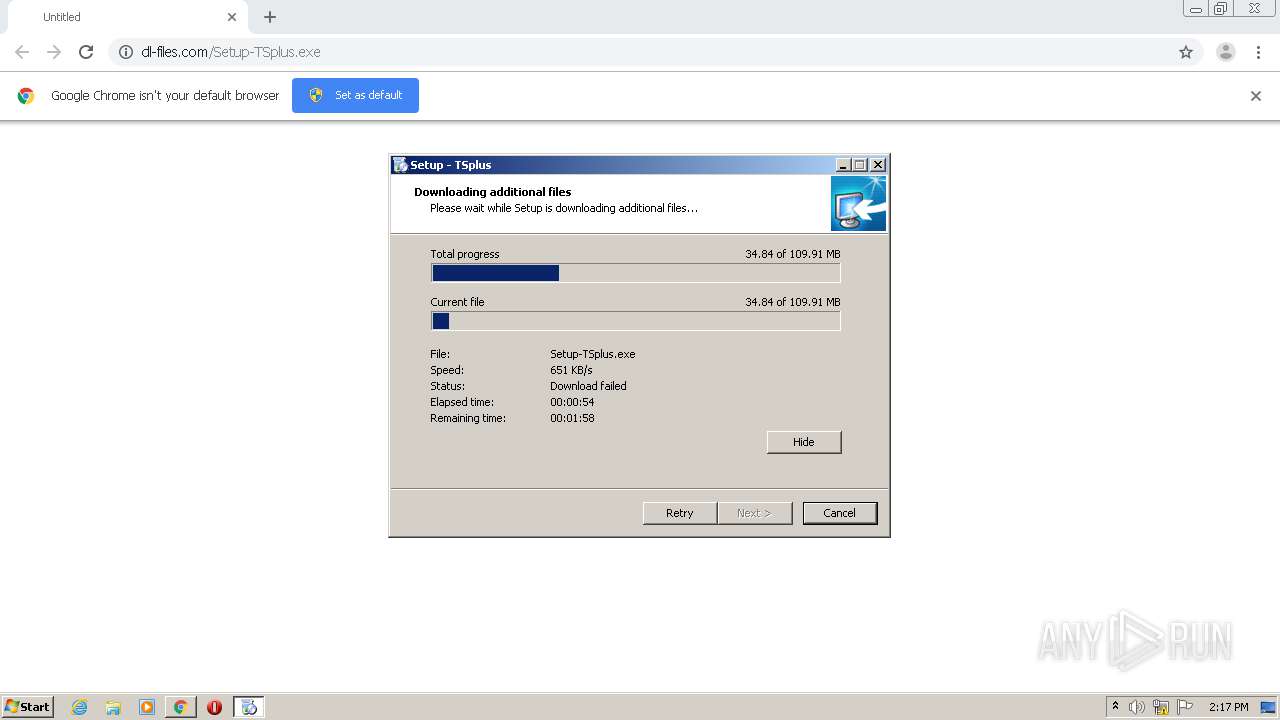Open the volume speaker tray icon

(1137, 707)
